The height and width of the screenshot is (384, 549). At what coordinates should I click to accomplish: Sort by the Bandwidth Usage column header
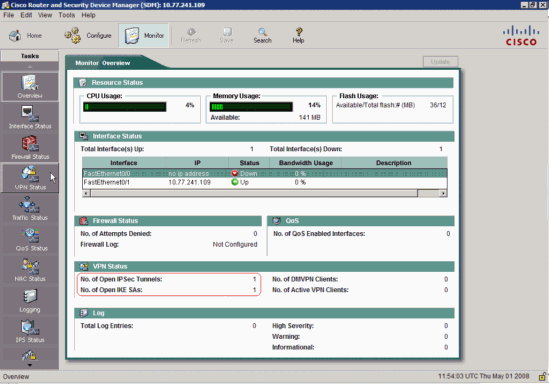[x=306, y=163]
